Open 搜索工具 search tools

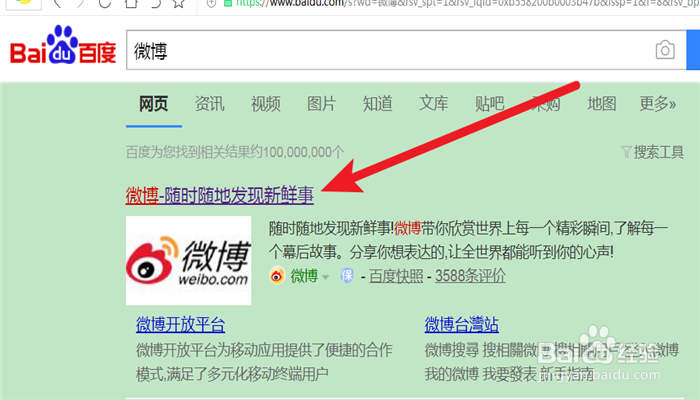pos(659,152)
